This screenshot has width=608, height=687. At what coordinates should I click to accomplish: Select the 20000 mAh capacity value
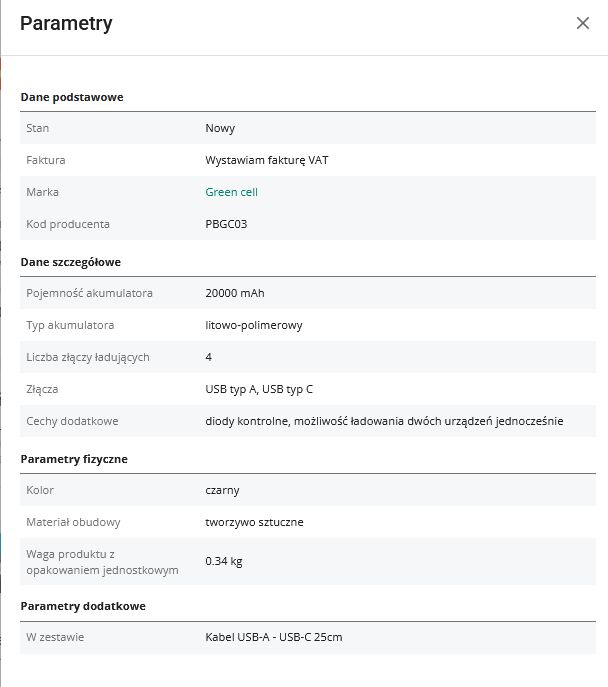coord(235,293)
